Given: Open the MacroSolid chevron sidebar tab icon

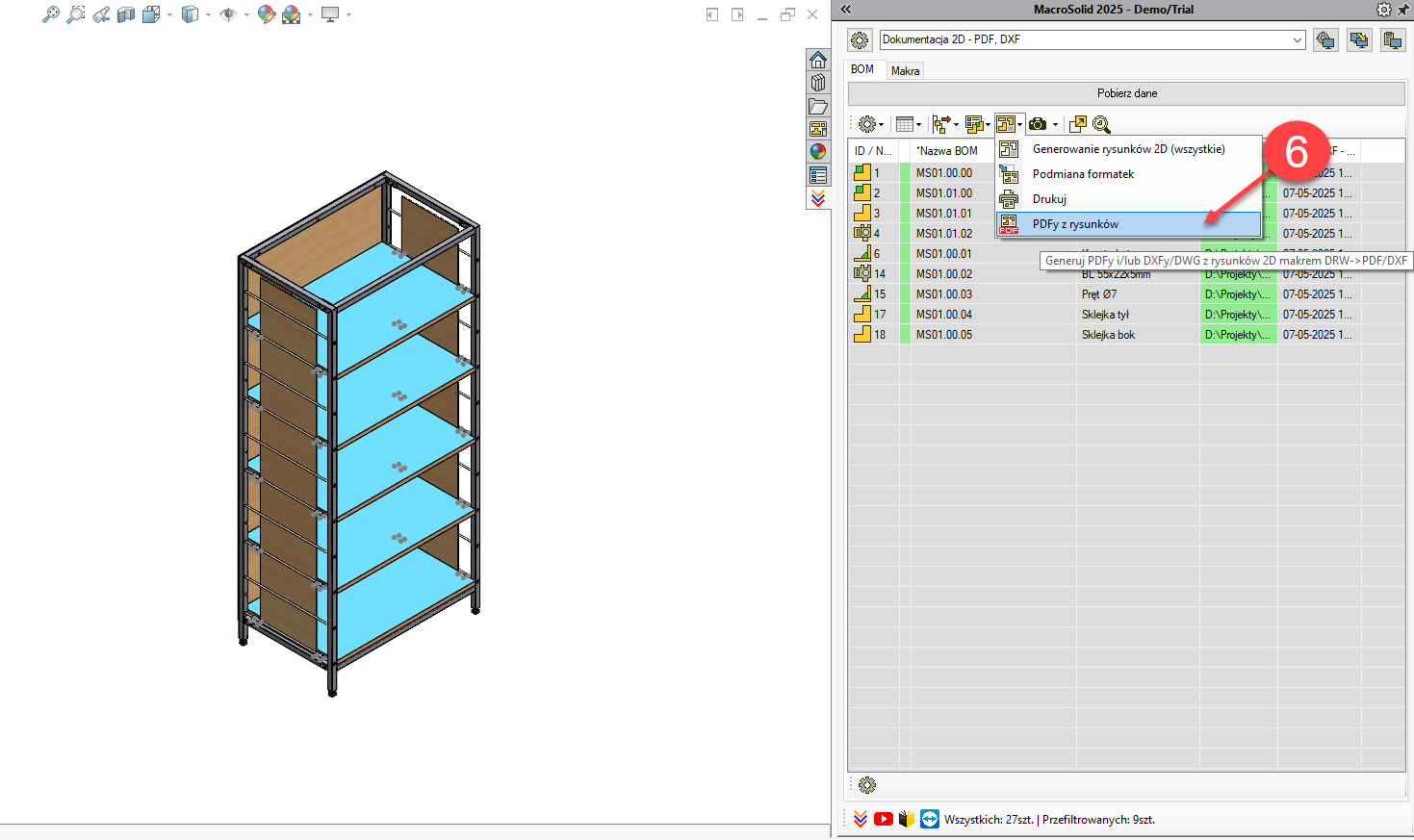Looking at the screenshot, I should (x=818, y=198).
